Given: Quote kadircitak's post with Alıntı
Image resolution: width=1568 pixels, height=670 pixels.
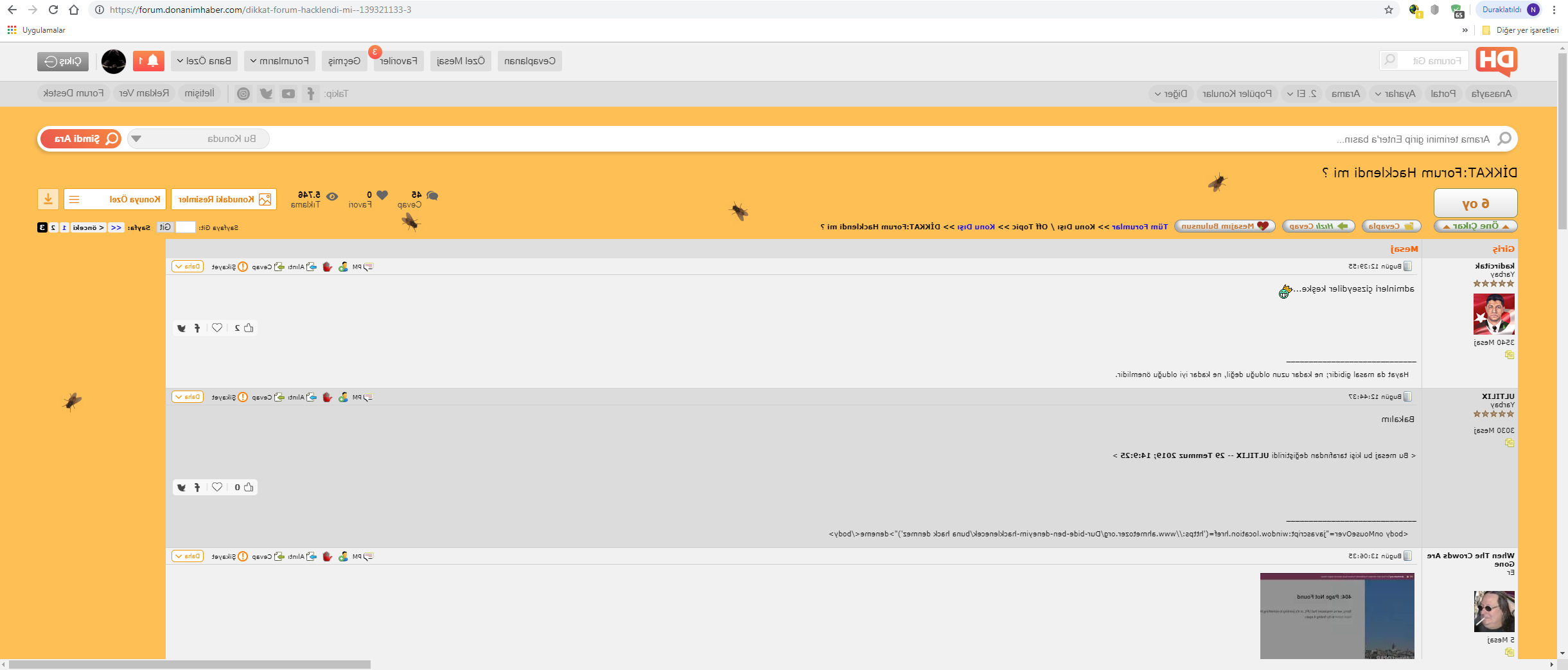Looking at the screenshot, I should click(302, 267).
